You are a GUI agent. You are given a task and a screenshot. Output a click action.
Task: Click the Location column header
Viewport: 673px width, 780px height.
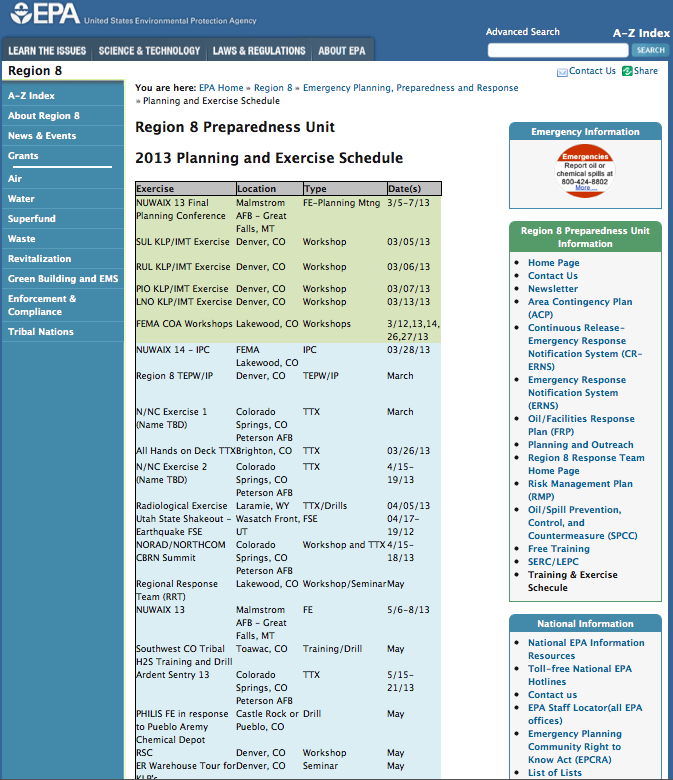click(270, 189)
